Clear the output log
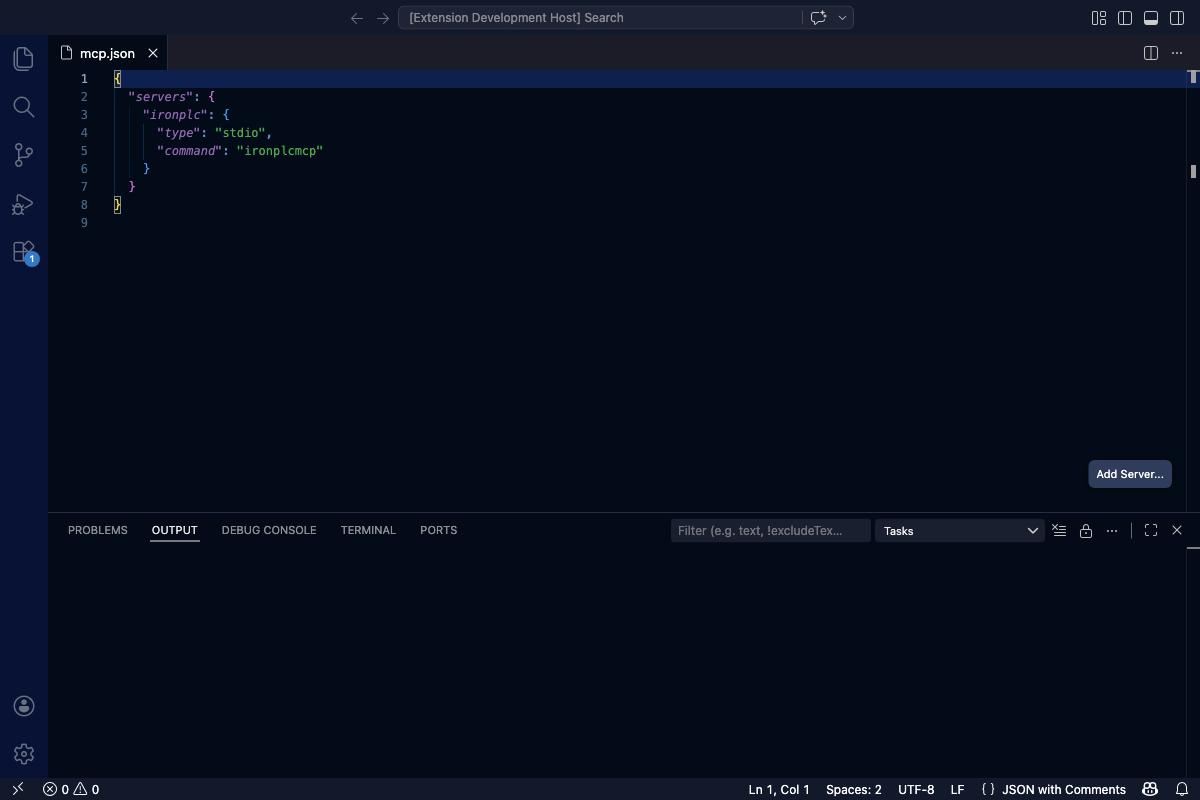Image resolution: width=1200 pixels, height=800 pixels. (1060, 531)
